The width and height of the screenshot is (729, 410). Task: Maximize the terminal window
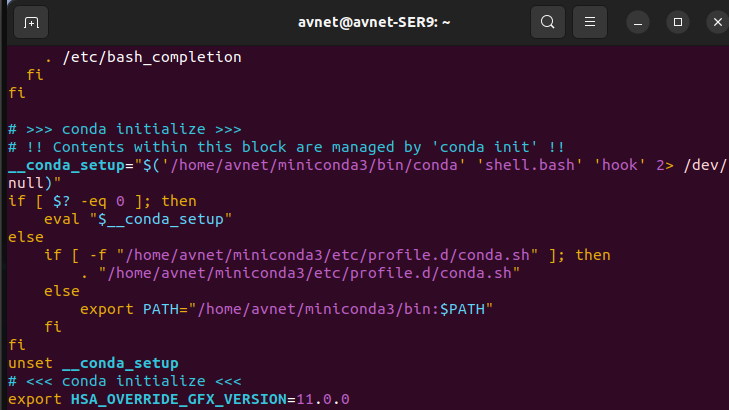click(x=677, y=21)
